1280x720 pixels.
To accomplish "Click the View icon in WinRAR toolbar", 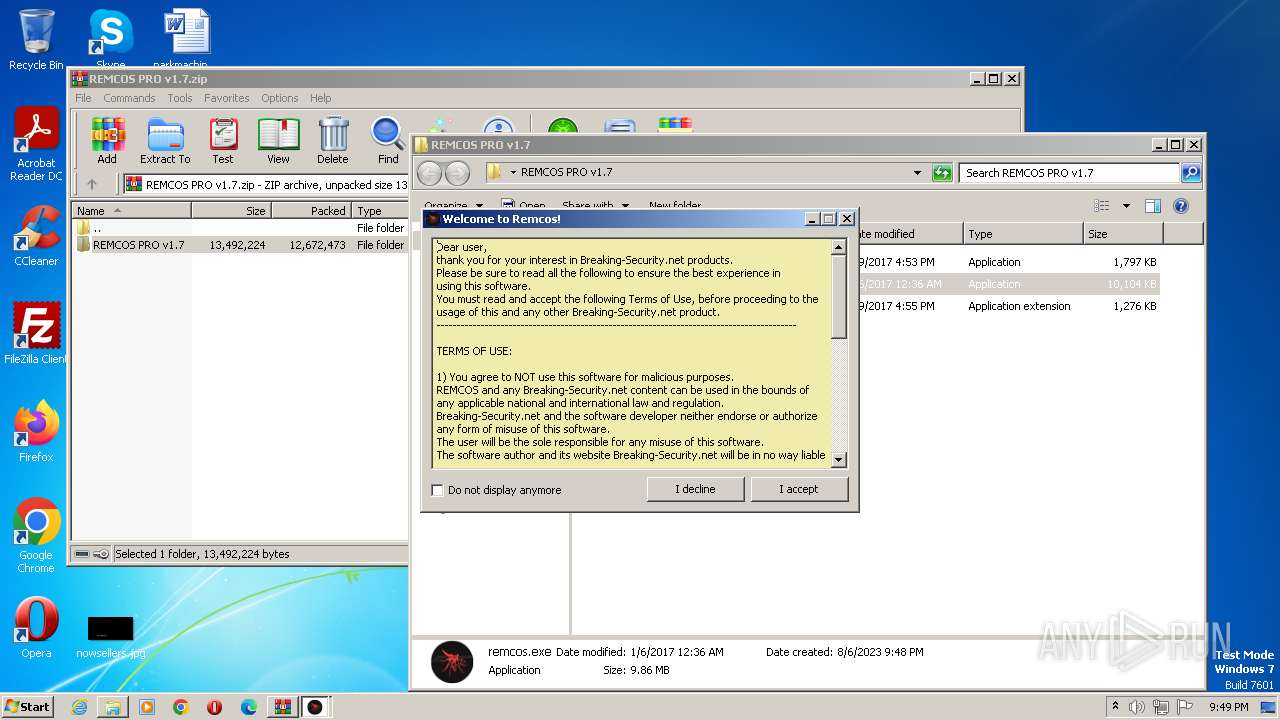I will (278, 141).
